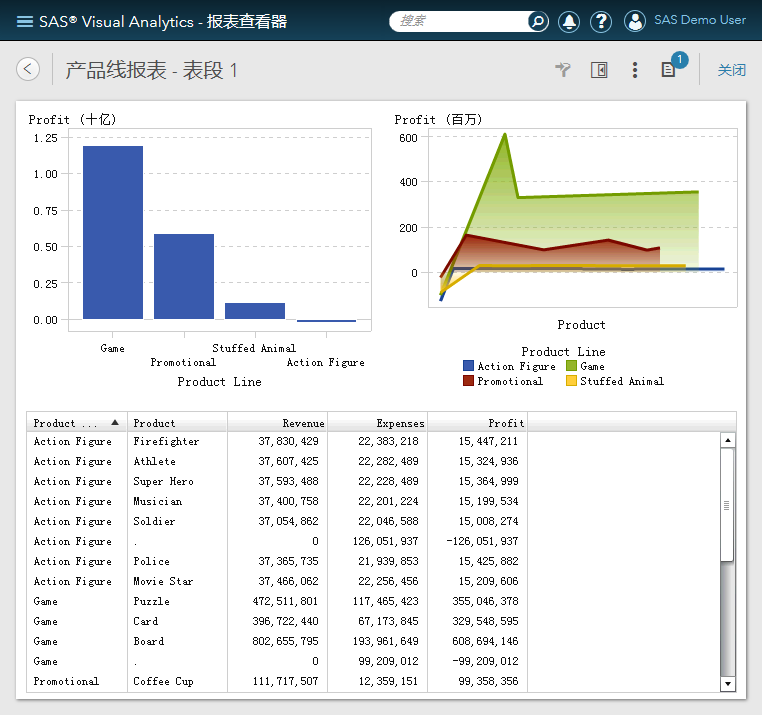Open the help question mark

tap(600, 21)
